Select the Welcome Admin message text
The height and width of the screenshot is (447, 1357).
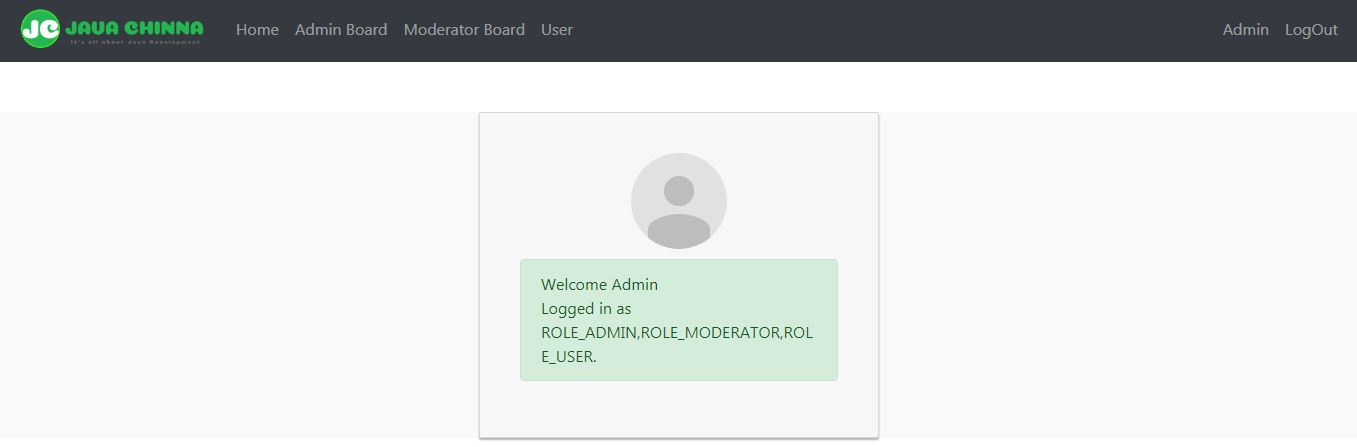[599, 285]
